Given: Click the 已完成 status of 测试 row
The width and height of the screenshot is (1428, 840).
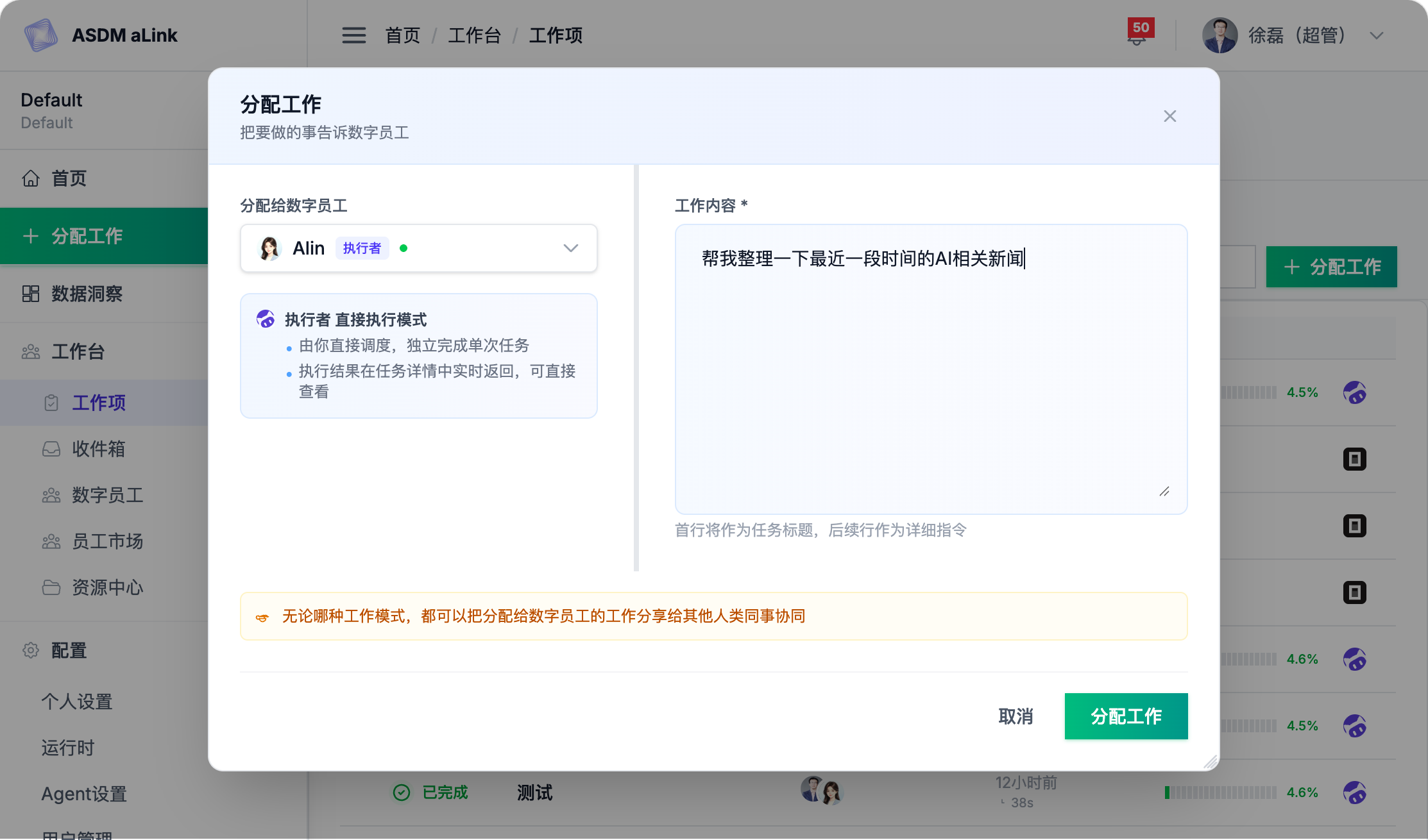Looking at the screenshot, I should coord(430,793).
